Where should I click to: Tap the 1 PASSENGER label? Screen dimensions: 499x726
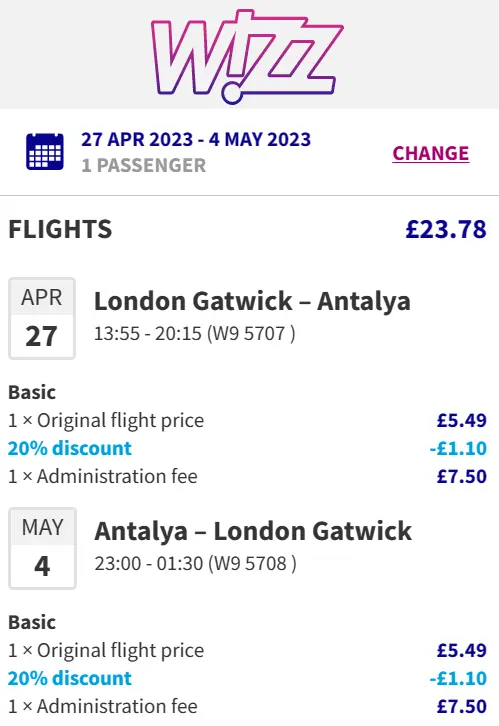143,165
